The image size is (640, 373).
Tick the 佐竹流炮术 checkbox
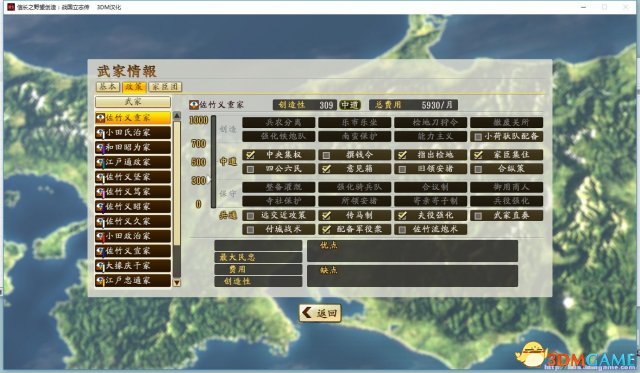[402, 230]
